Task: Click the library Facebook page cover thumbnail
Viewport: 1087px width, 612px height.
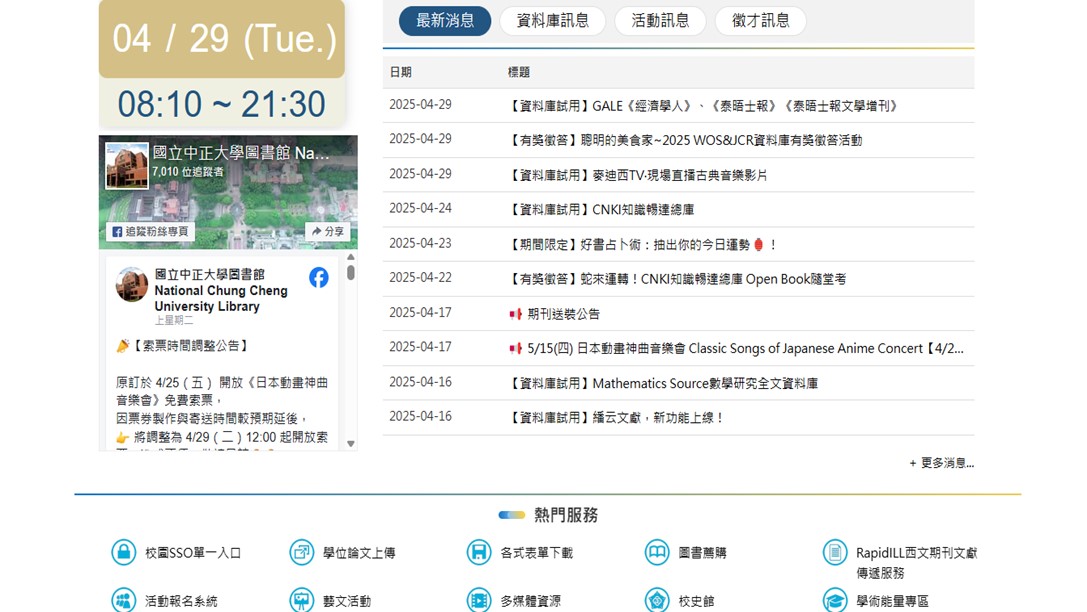Action: coord(127,166)
